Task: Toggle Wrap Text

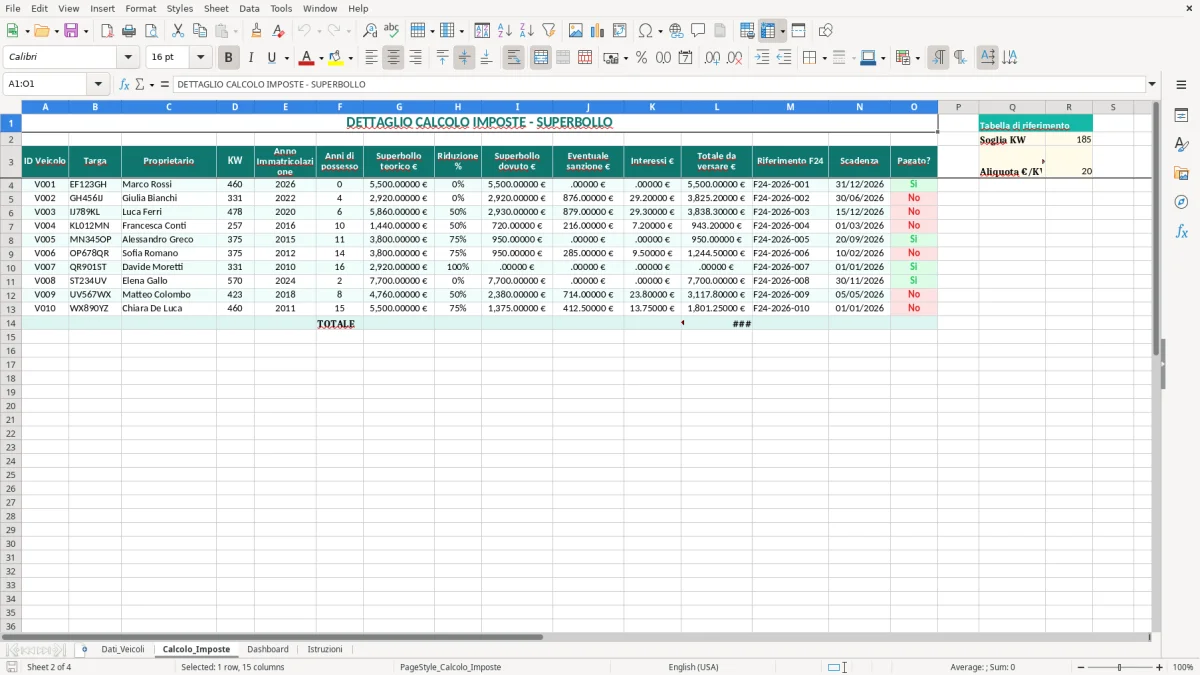Action: click(x=514, y=58)
